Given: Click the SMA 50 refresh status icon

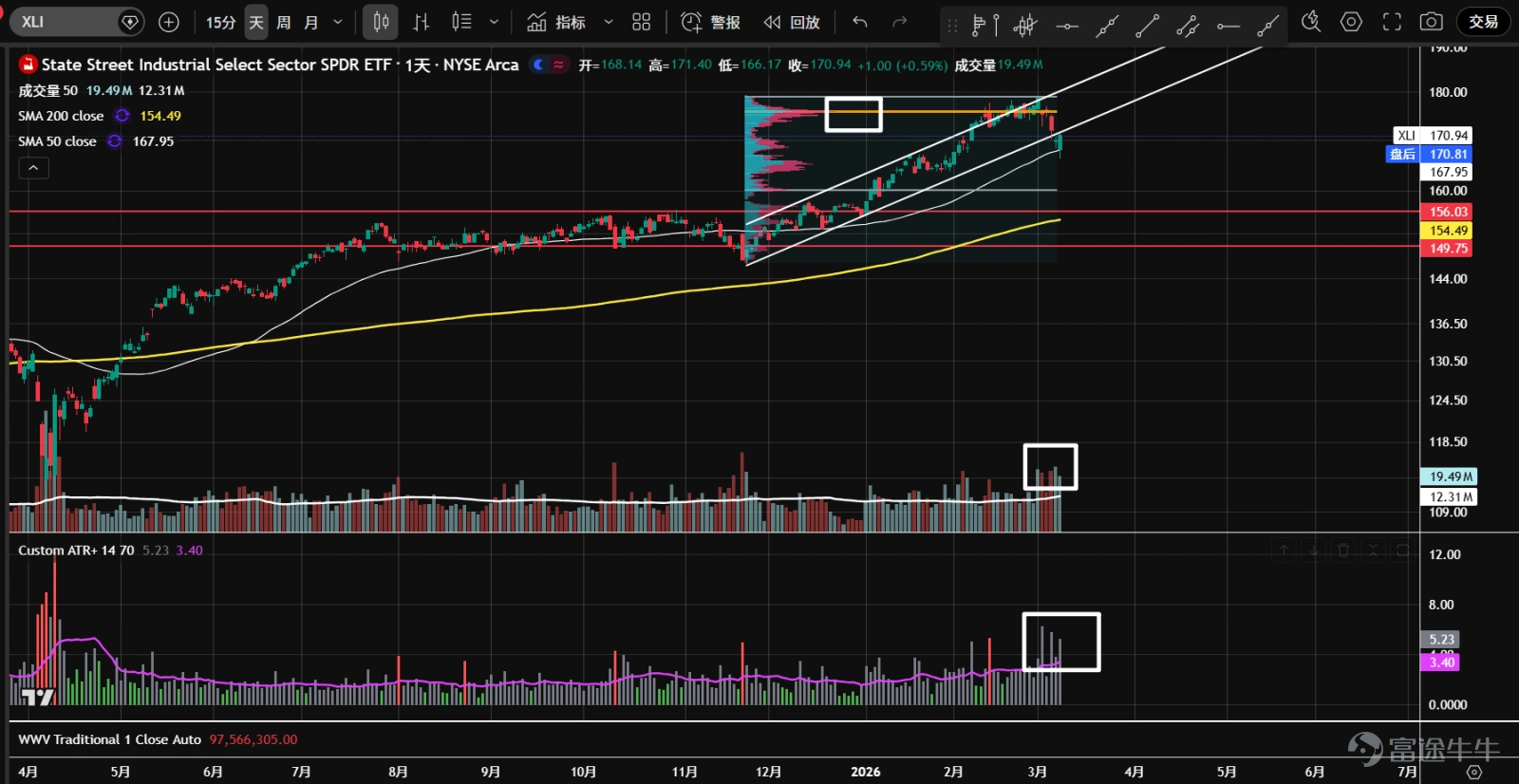Looking at the screenshot, I should point(115,141).
